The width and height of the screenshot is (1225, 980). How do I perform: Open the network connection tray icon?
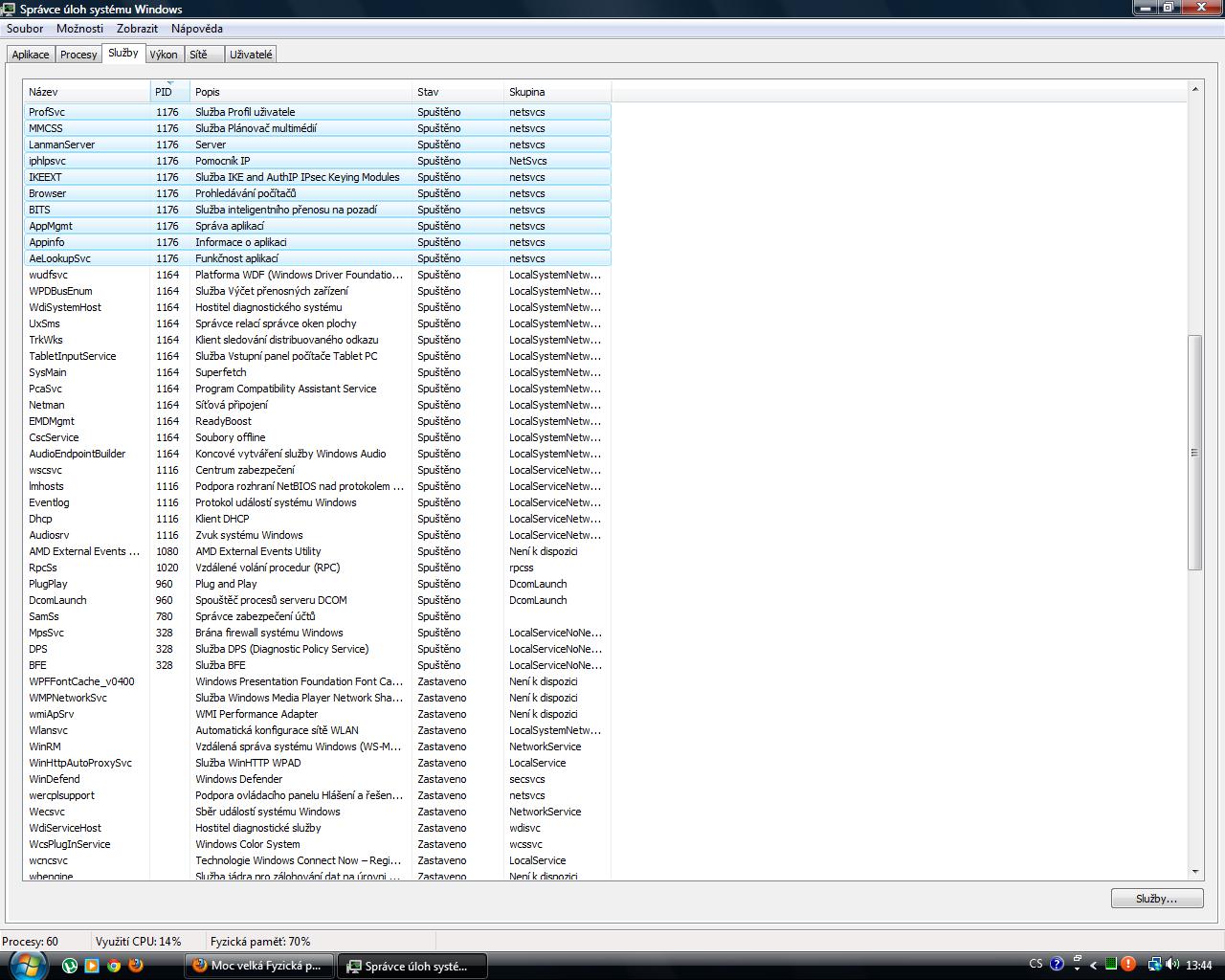point(1155,965)
